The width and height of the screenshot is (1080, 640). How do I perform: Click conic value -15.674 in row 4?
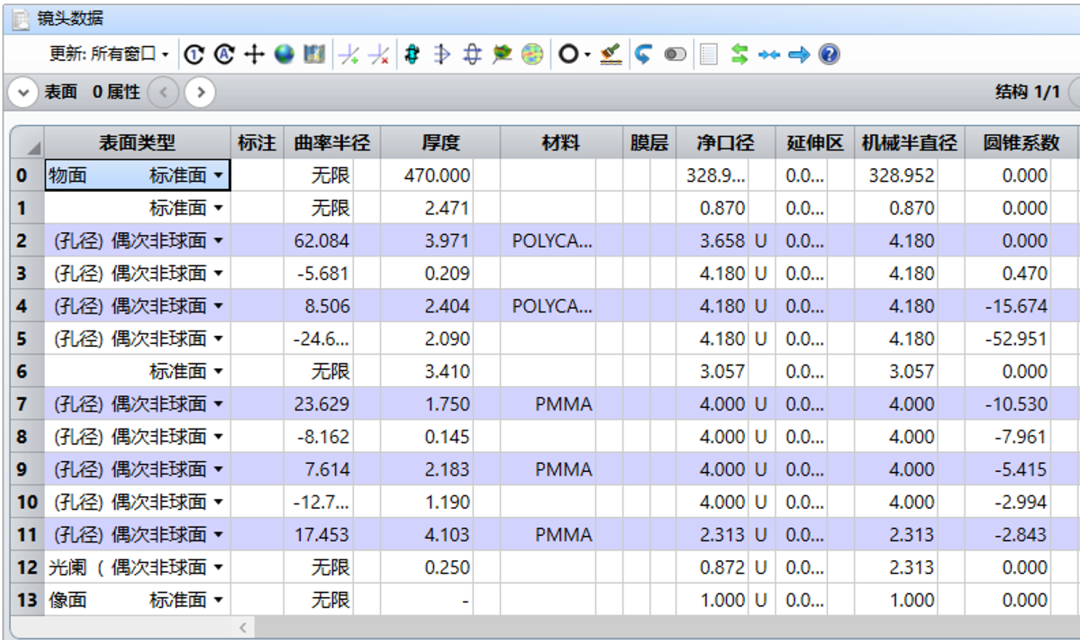pos(1008,306)
